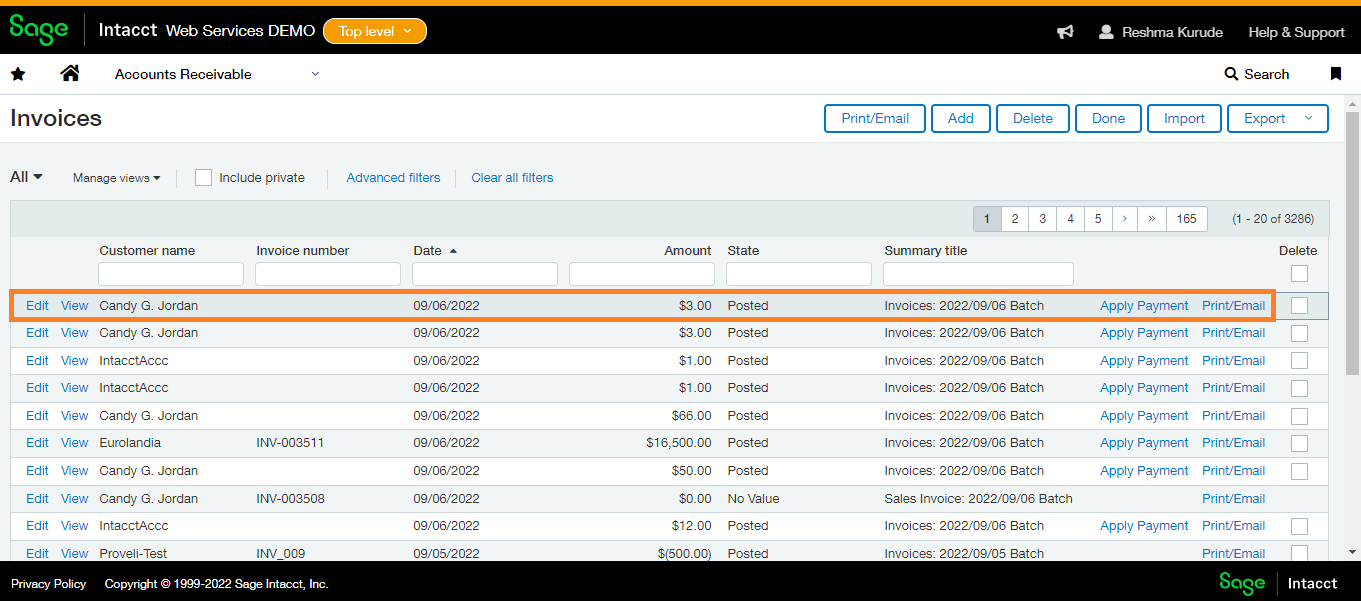Click the $16,500.00 amount cell
Screen dimensions: 1361x601
click(x=679, y=443)
